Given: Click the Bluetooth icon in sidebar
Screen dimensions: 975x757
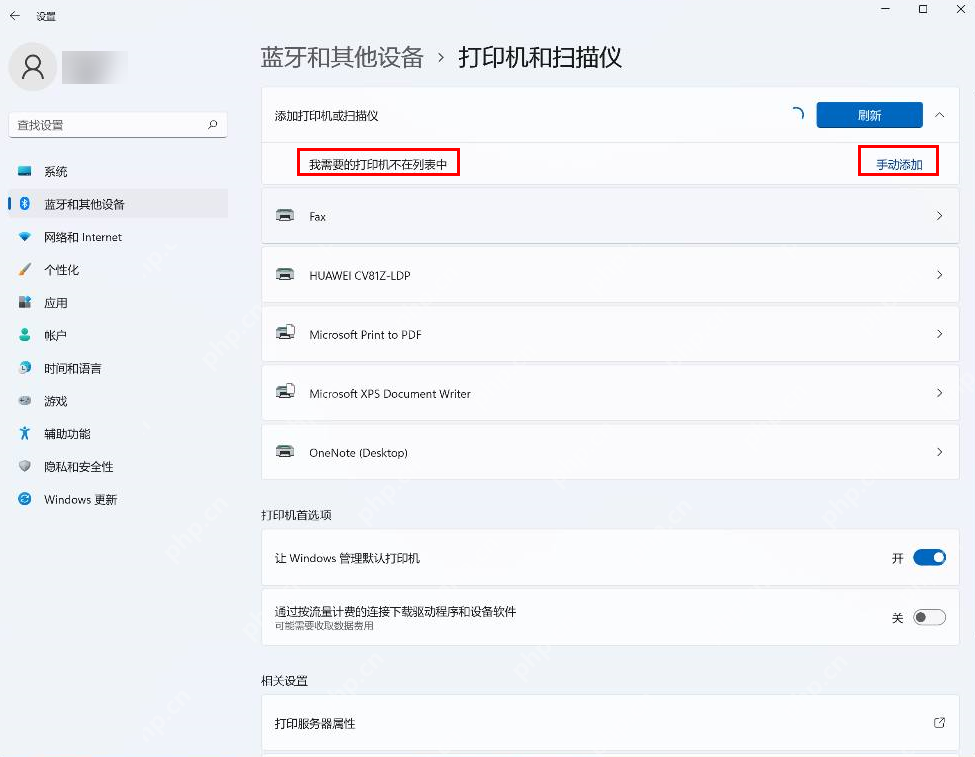Looking at the screenshot, I should tap(25, 203).
